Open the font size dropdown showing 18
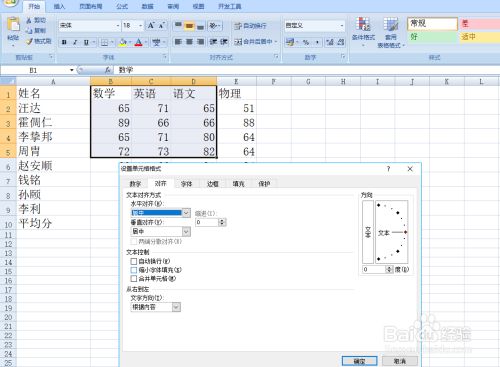 point(141,26)
